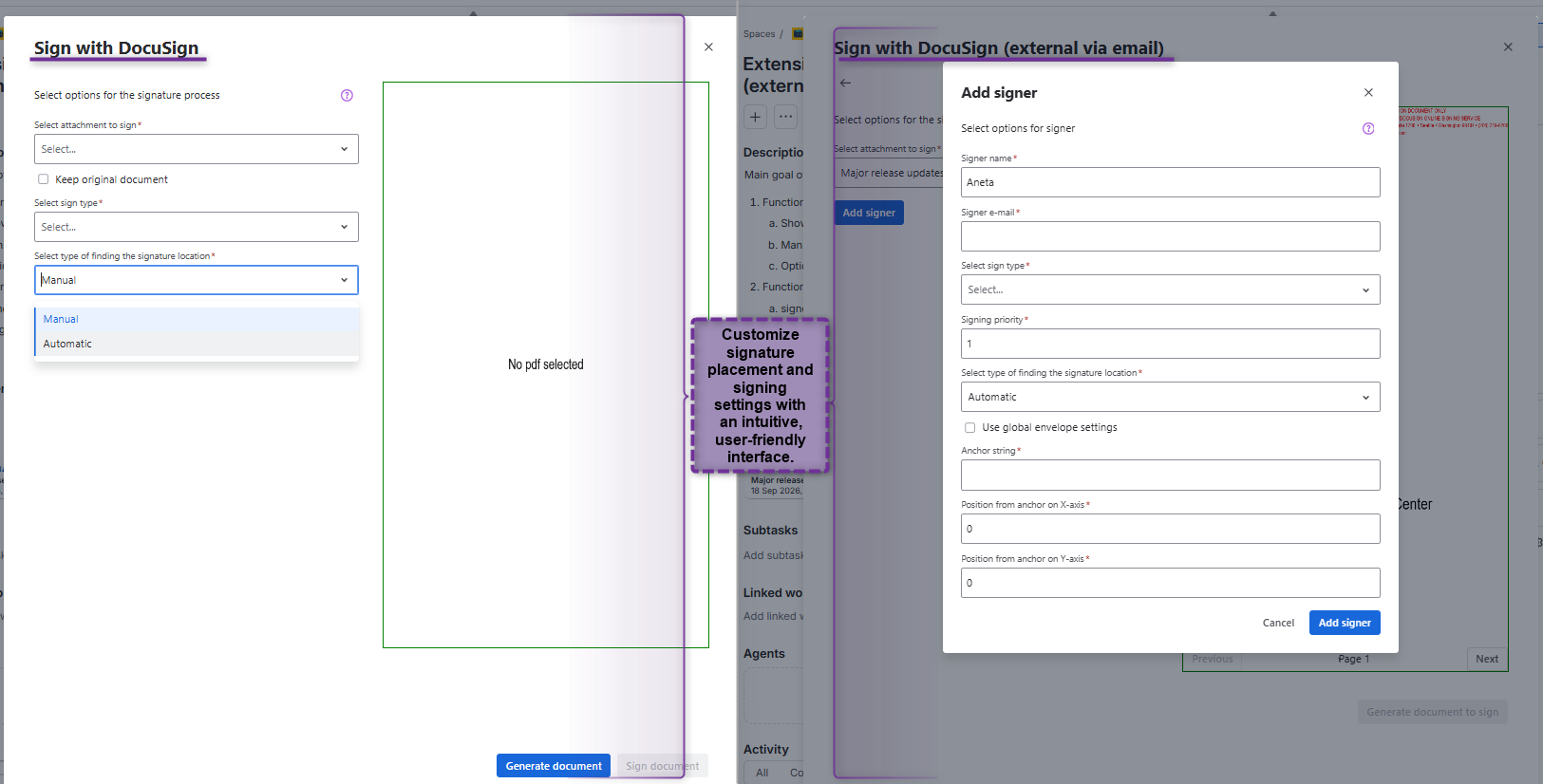Click the Subtasks heading text
This screenshot has width=1543, height=784.
tap(770, 531)
